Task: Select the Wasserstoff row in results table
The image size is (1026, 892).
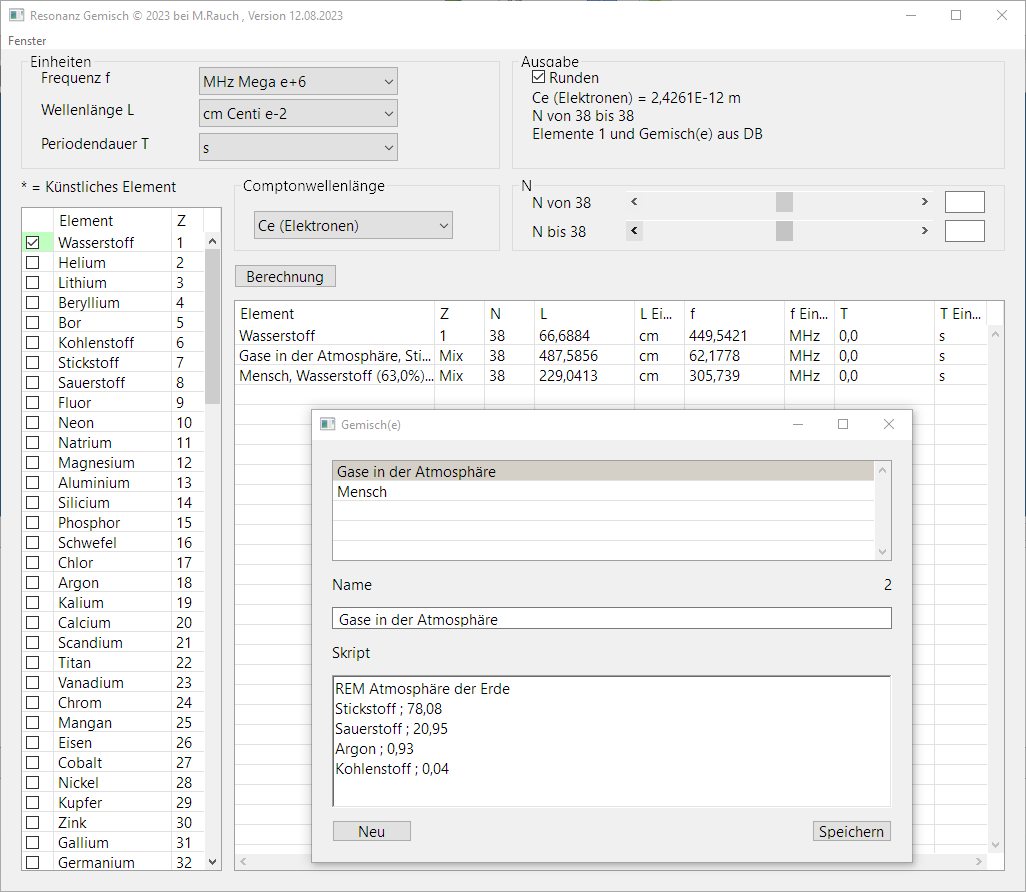Action: (611, 336)
